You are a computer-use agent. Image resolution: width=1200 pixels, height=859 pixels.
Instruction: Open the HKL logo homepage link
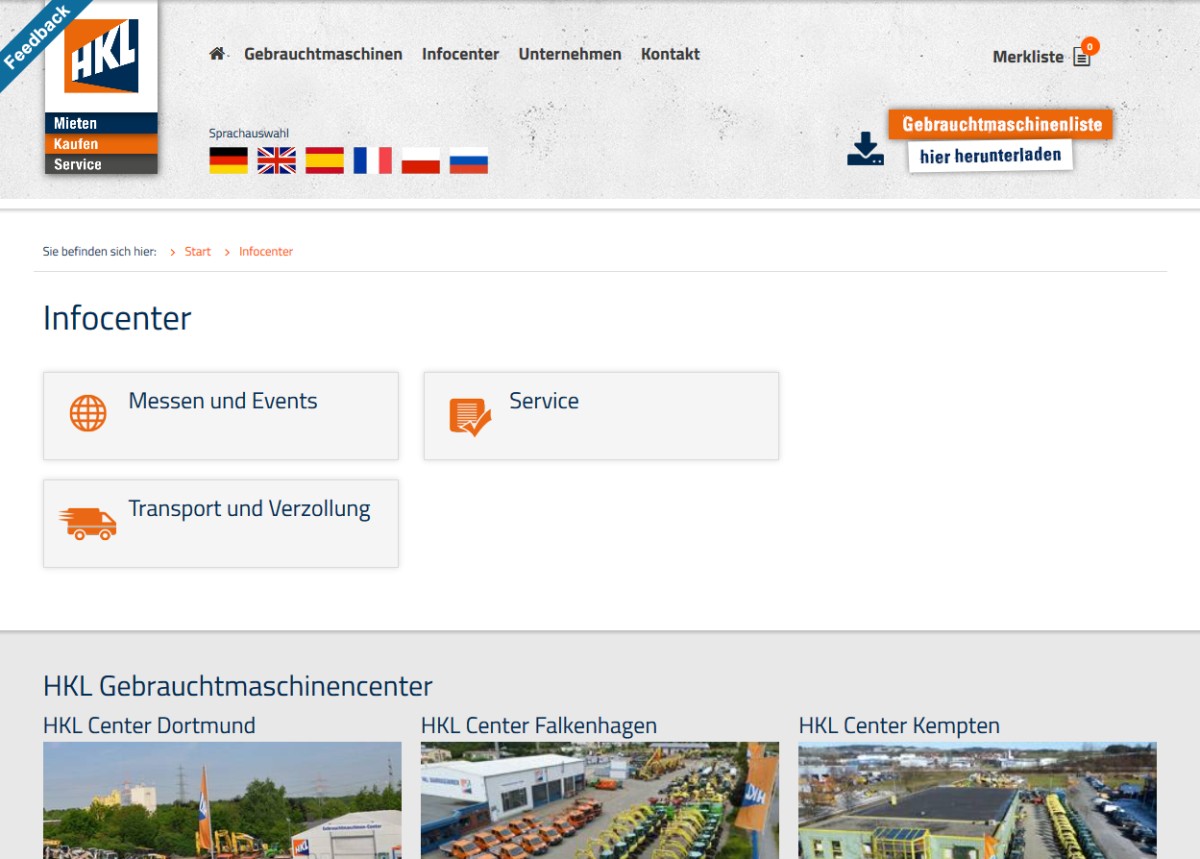tap(101, 56)
